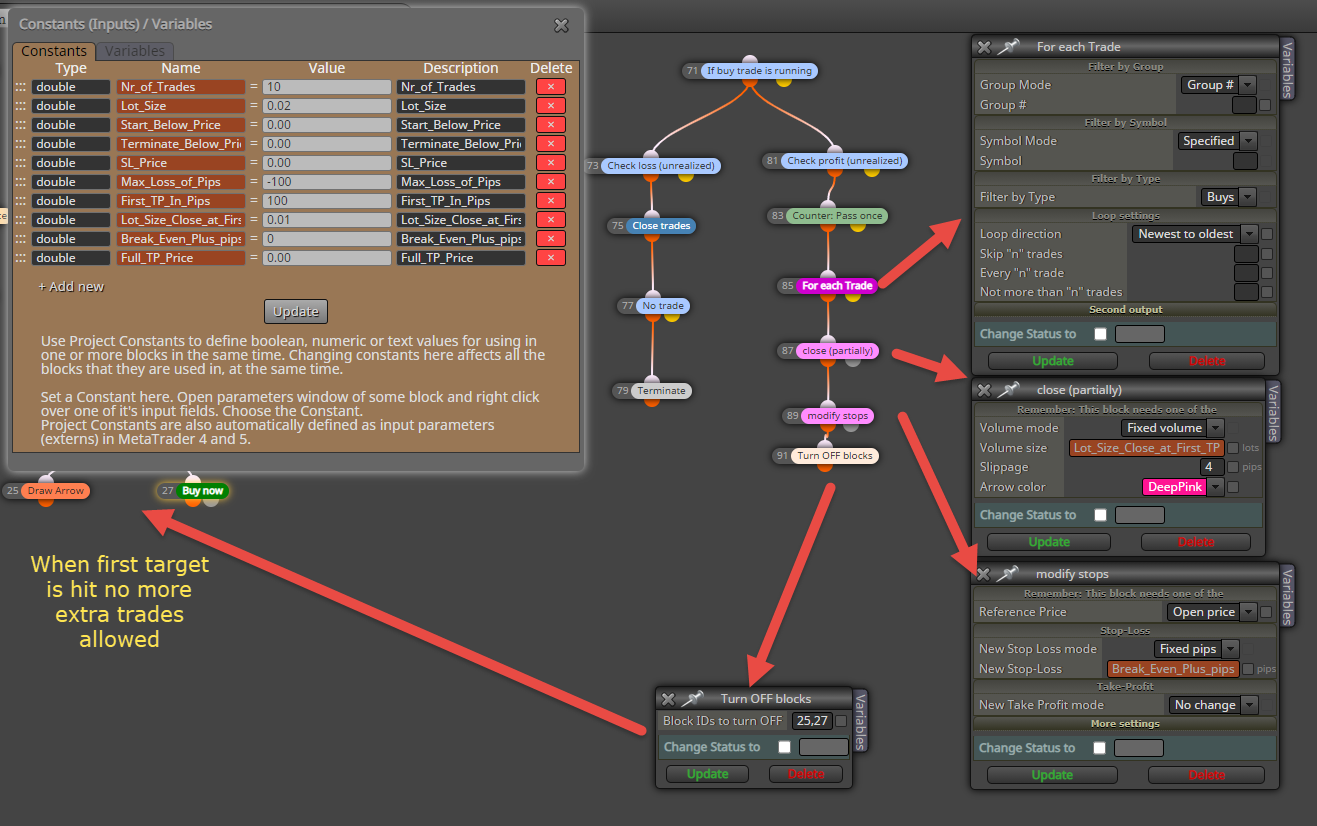This screenshot has width=1317, height=826.
Task: Open vertical Variables tab on For each Trade
Action: click(1288, 70)
